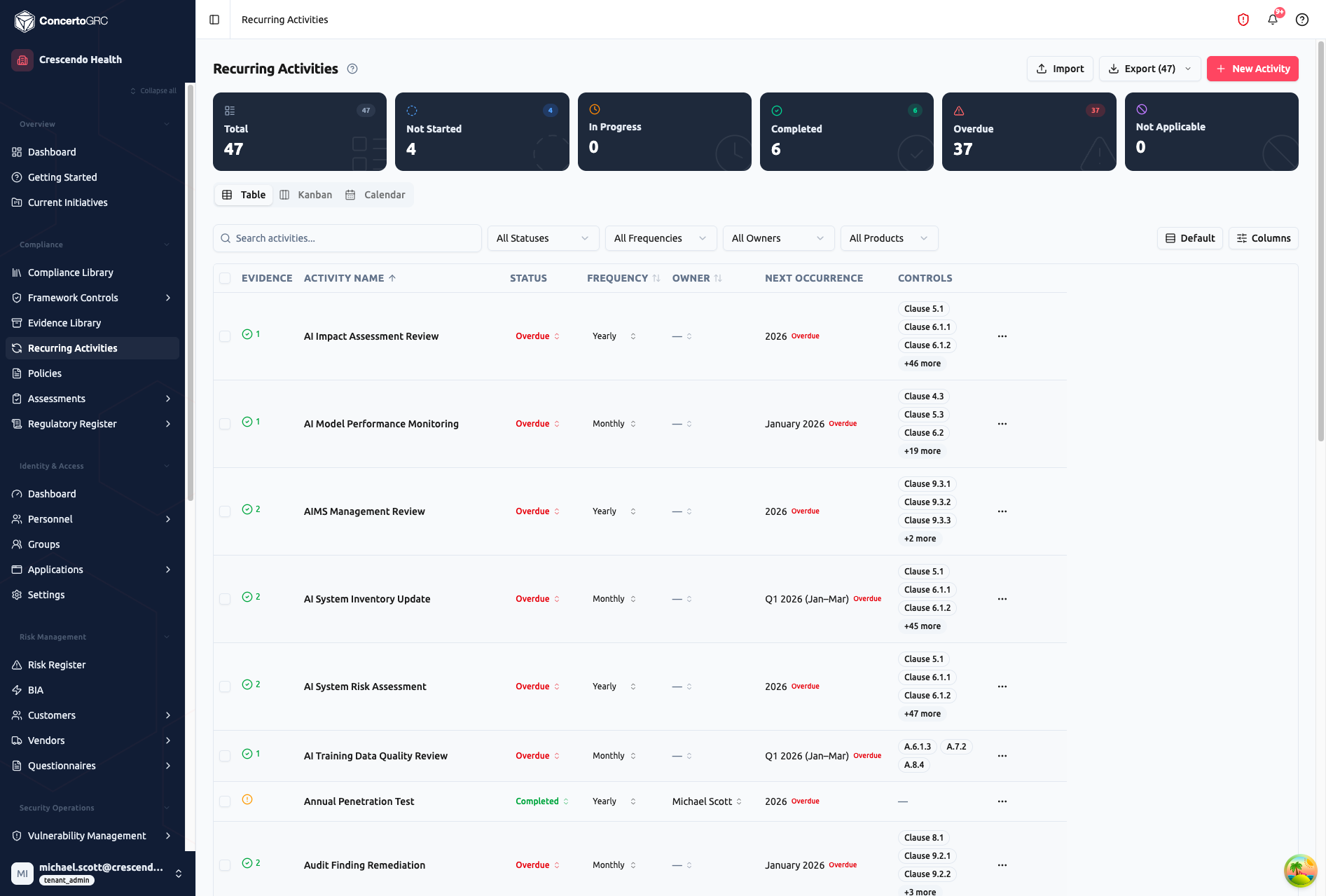Open actions menu for Audit Finding Remediation

[1002, 865]
